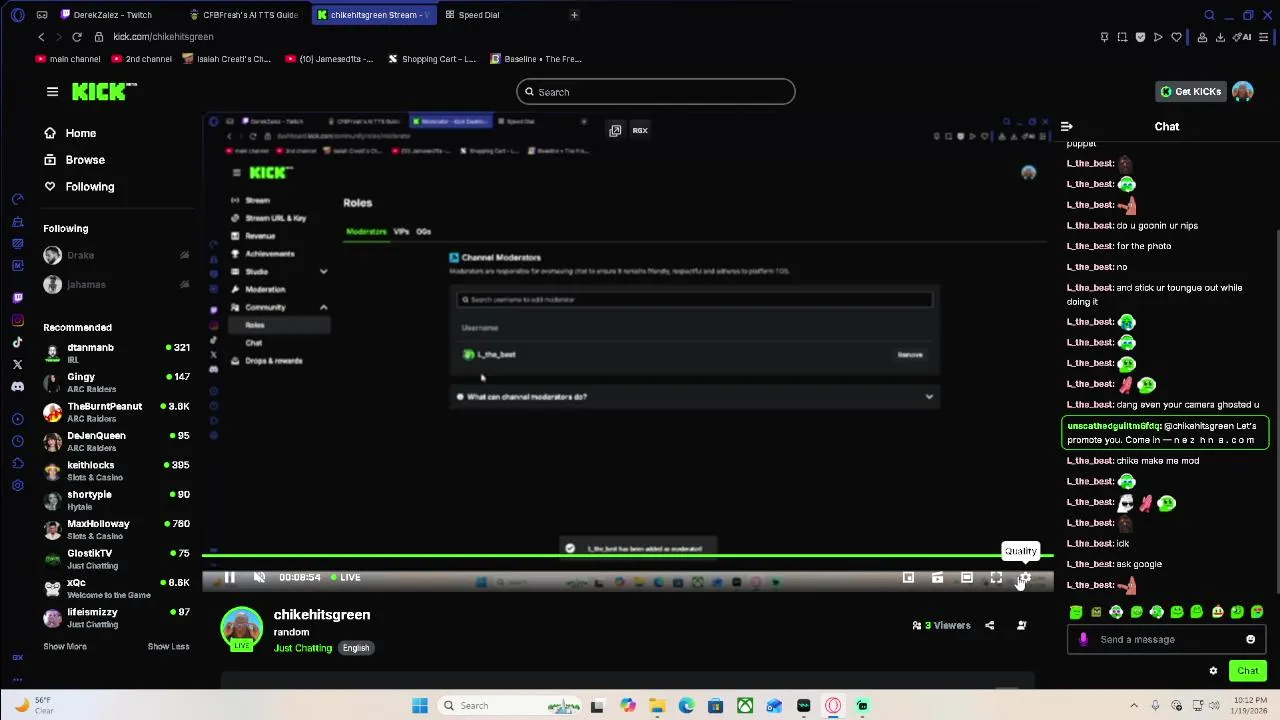Click the purple microphone chat icon
The width and height of the screenshot is (1280, 720).
click(1083, 639)
